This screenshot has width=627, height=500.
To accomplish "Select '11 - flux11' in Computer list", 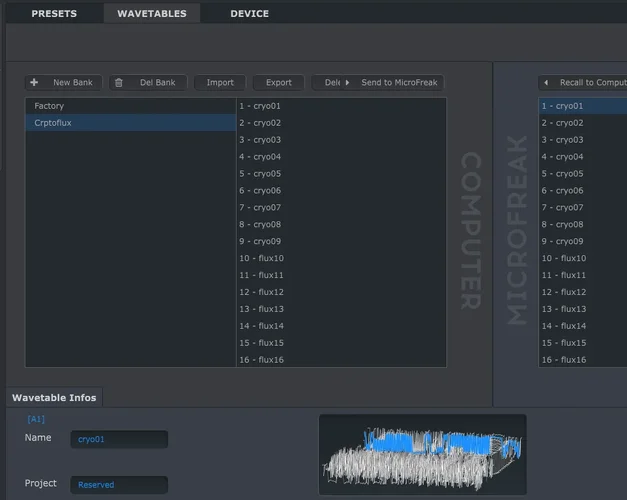I will [341, 275].
